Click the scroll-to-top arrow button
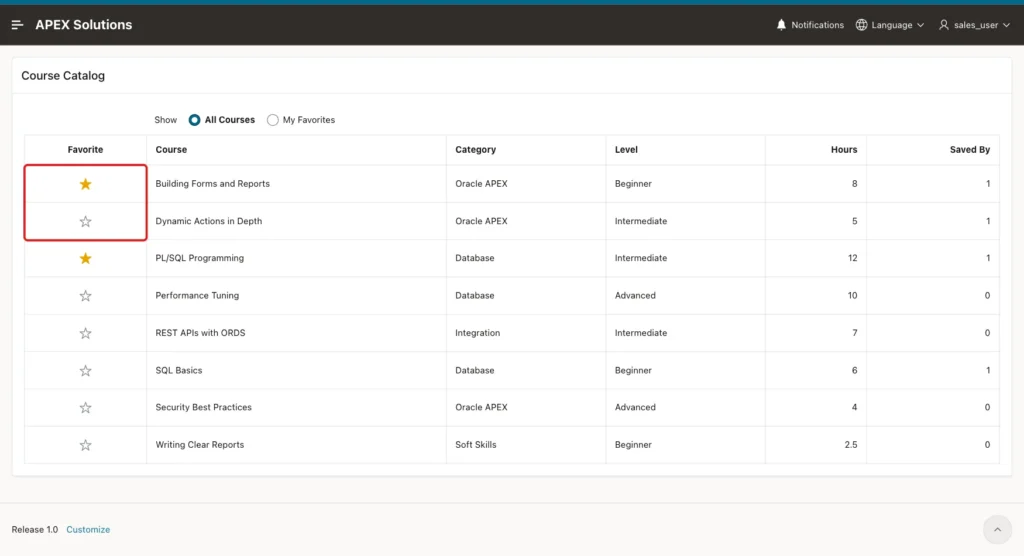The height and width of the screenshot is (556, 1024). (997, 530)
